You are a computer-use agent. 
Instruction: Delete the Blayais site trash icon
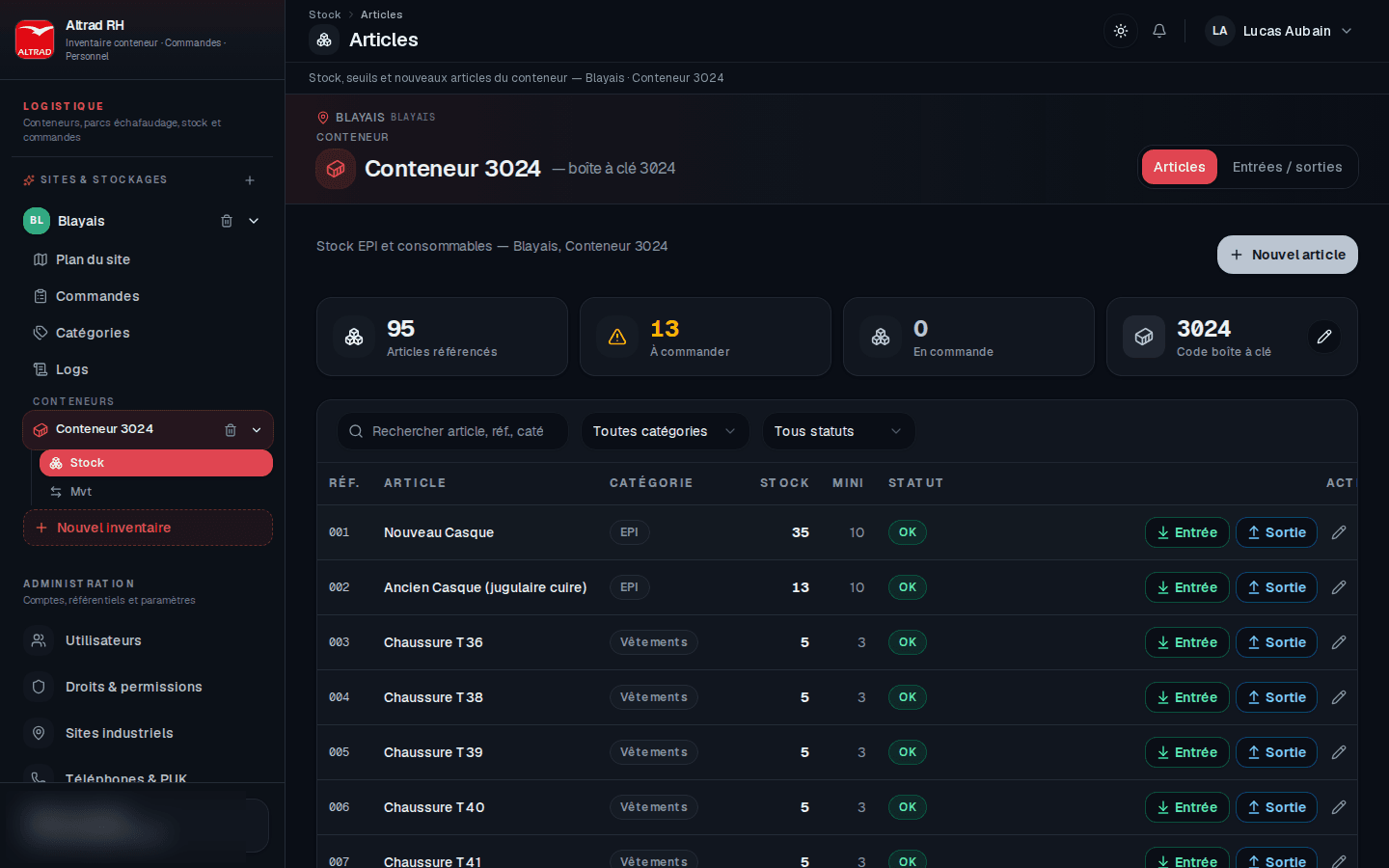[227, 221]
